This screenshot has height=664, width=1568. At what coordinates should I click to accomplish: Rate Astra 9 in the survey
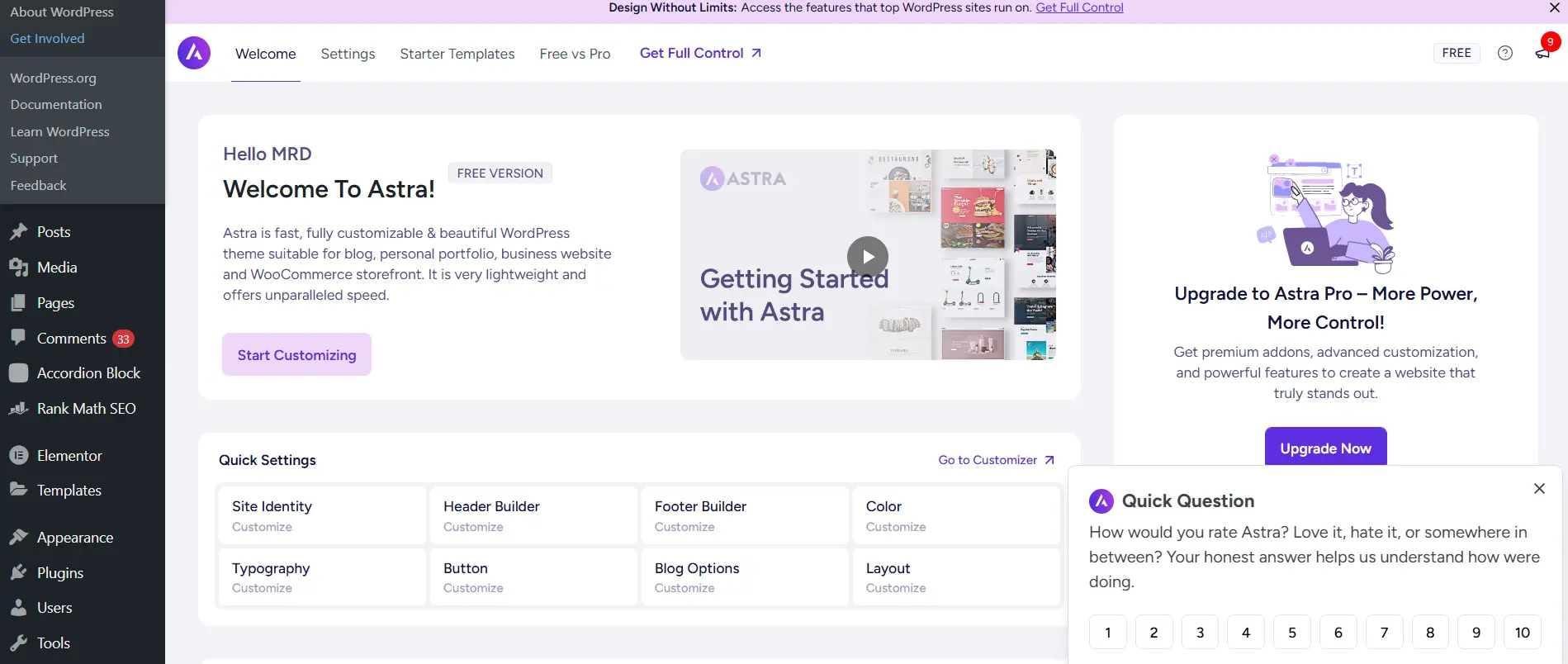(1476, 633)
